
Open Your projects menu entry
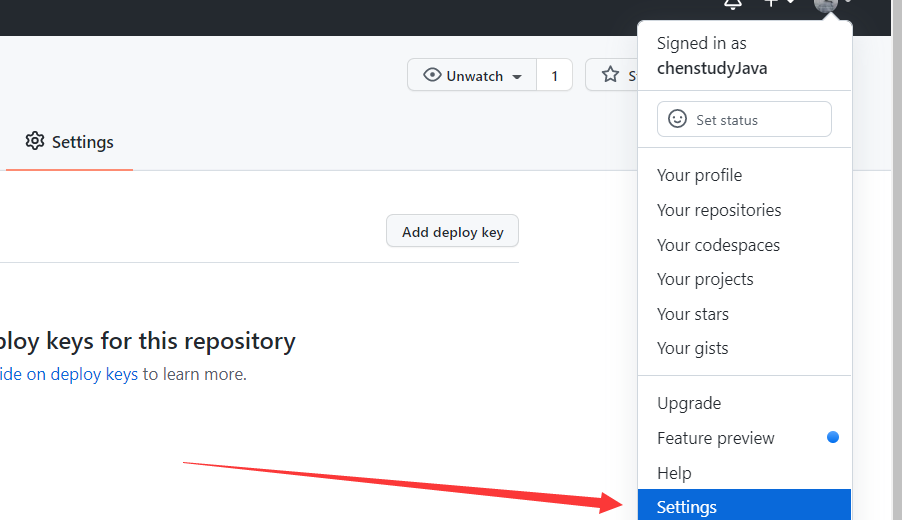(744, 280)
